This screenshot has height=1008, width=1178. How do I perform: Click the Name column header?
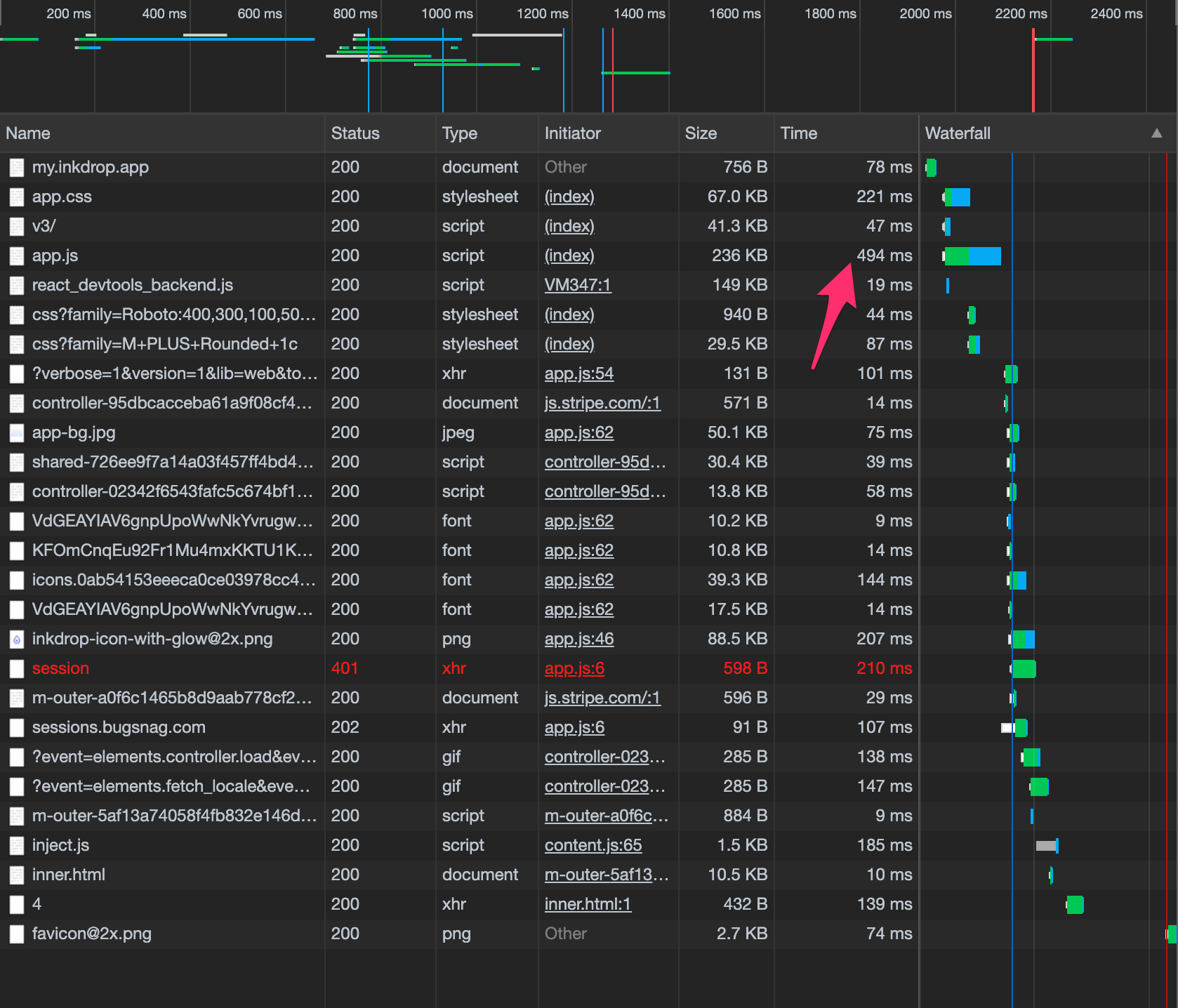pyautogui.click(x=28, y=133)
